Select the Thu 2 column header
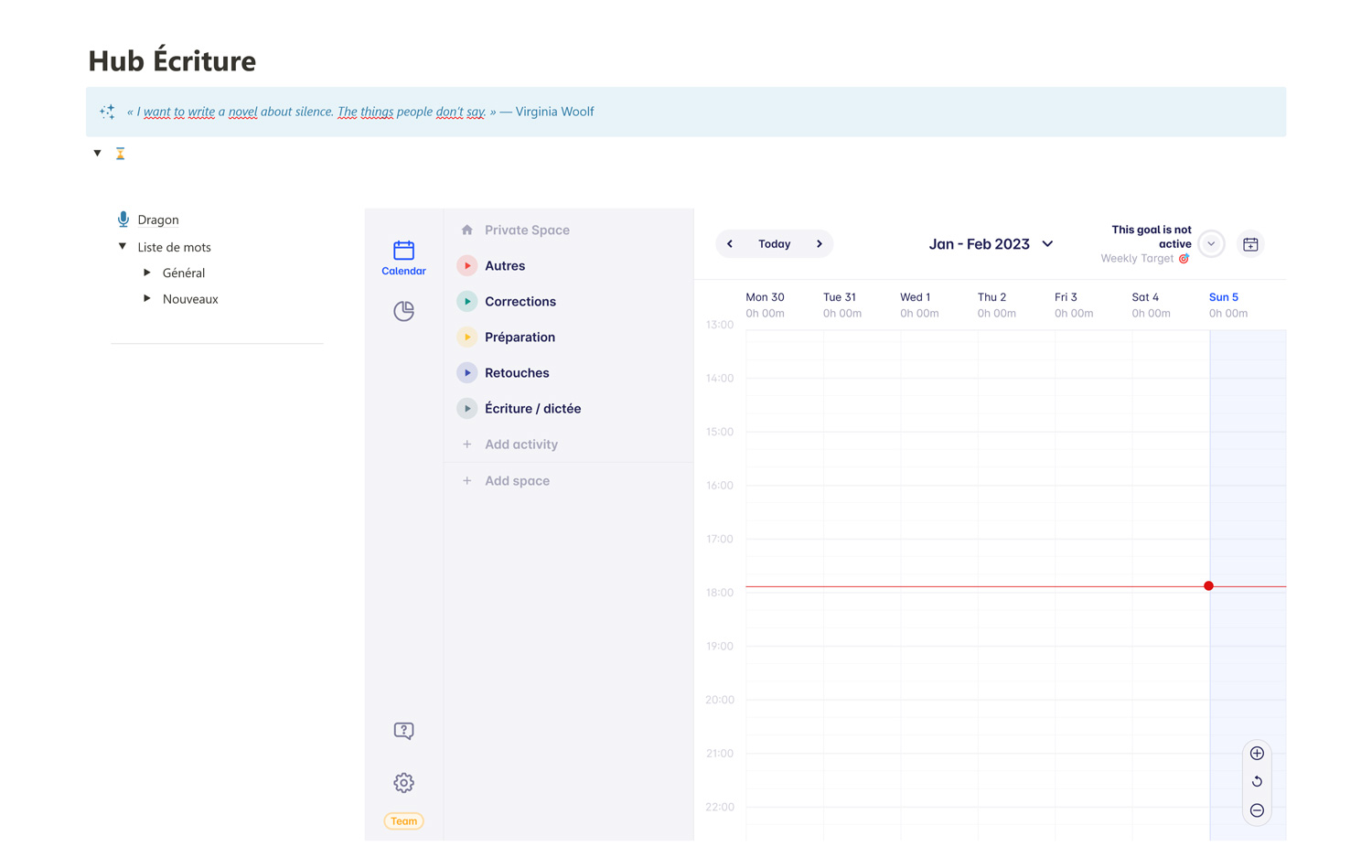Viewport: 1372px width, 868px height. (x=991, y=297)
